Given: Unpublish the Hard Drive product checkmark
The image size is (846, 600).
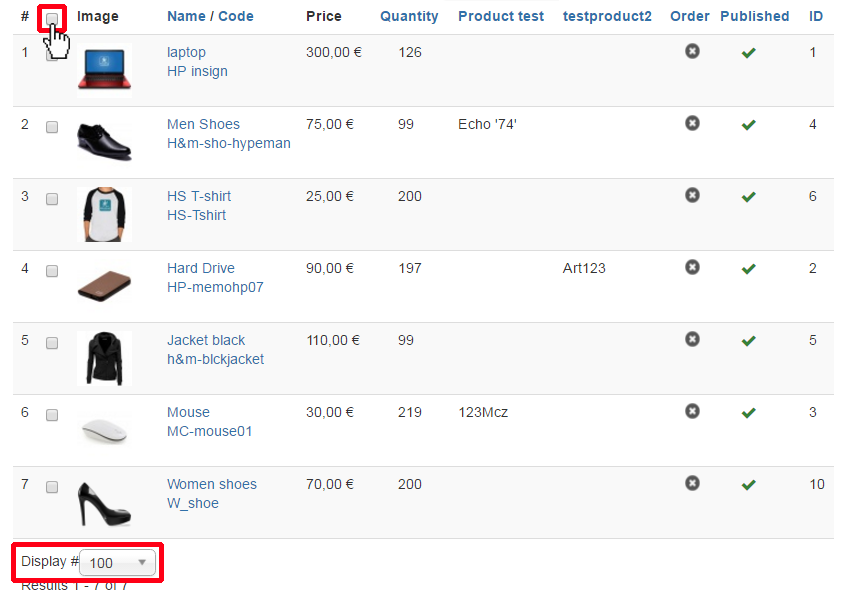Looking at the screenshot, I should click(748, 269).
